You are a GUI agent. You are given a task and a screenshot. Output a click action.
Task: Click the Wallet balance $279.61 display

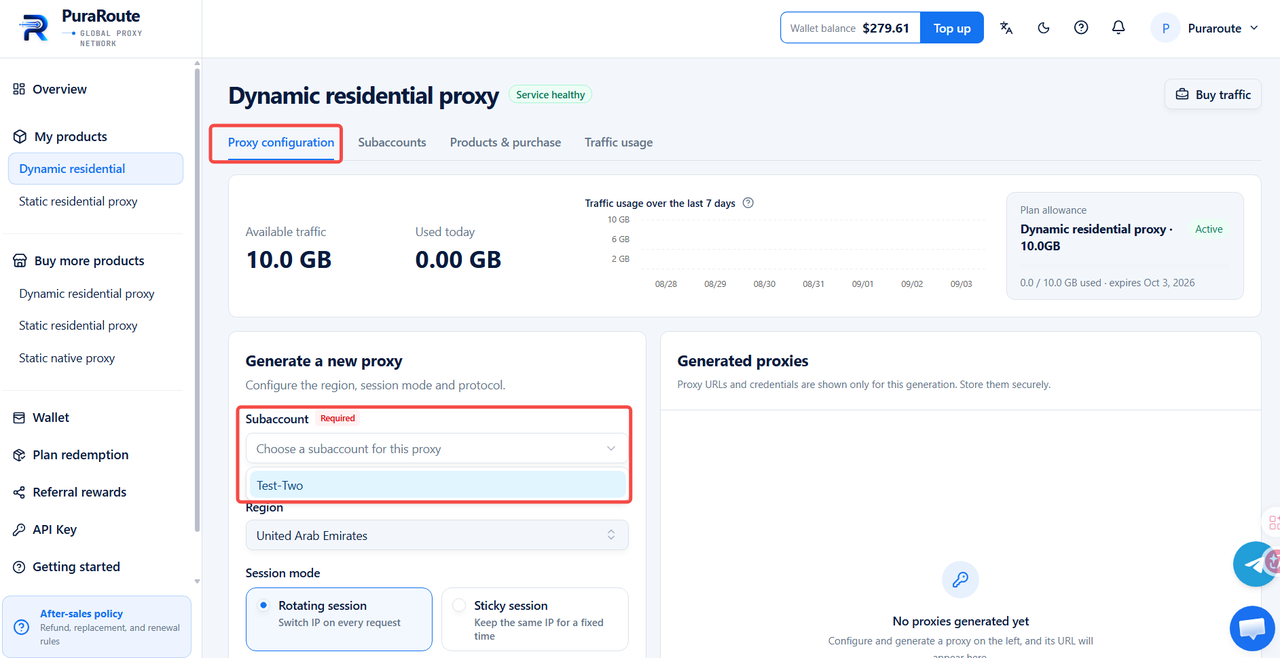coord(850,28)
